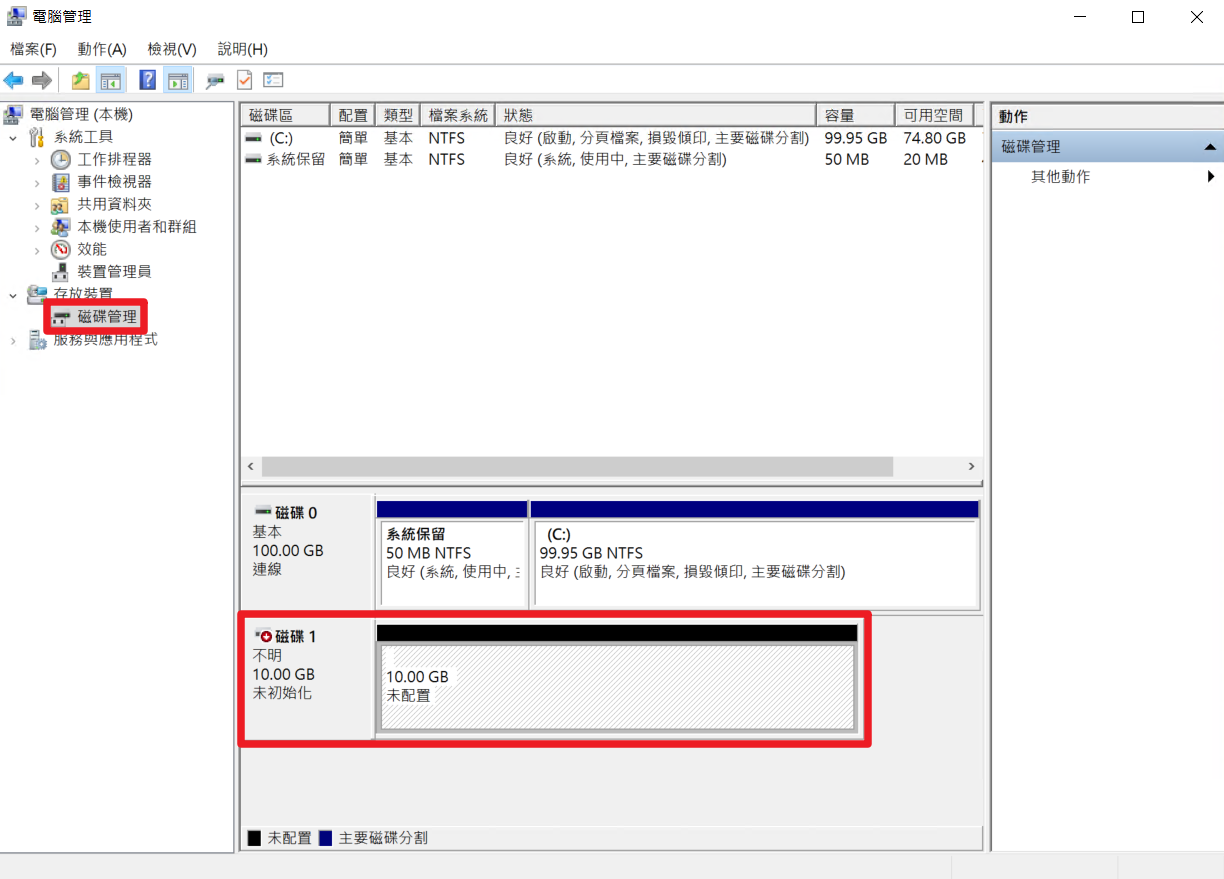The image size is (1224, 879).
Task: Click the drive icon beside (C:) in volume list
Action: point(254,138)
